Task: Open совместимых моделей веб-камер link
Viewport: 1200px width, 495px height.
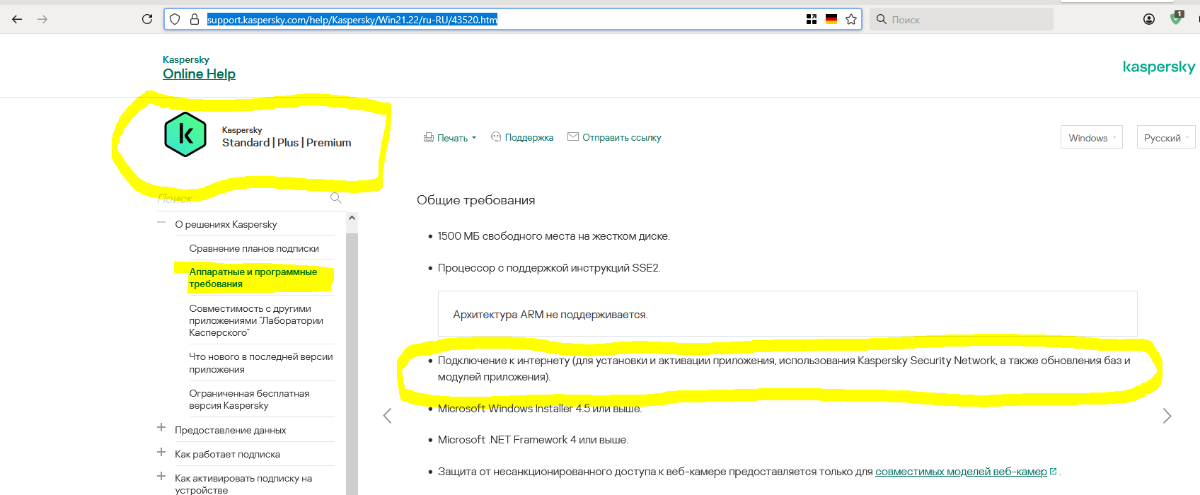Action: pyautogui.click(x=961, y=471)
